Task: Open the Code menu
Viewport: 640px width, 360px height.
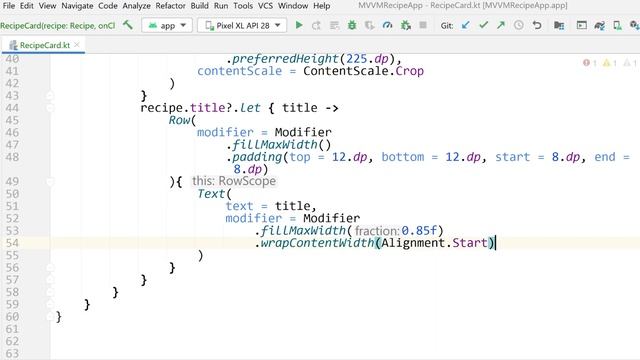Action: [x=108, y=6]
